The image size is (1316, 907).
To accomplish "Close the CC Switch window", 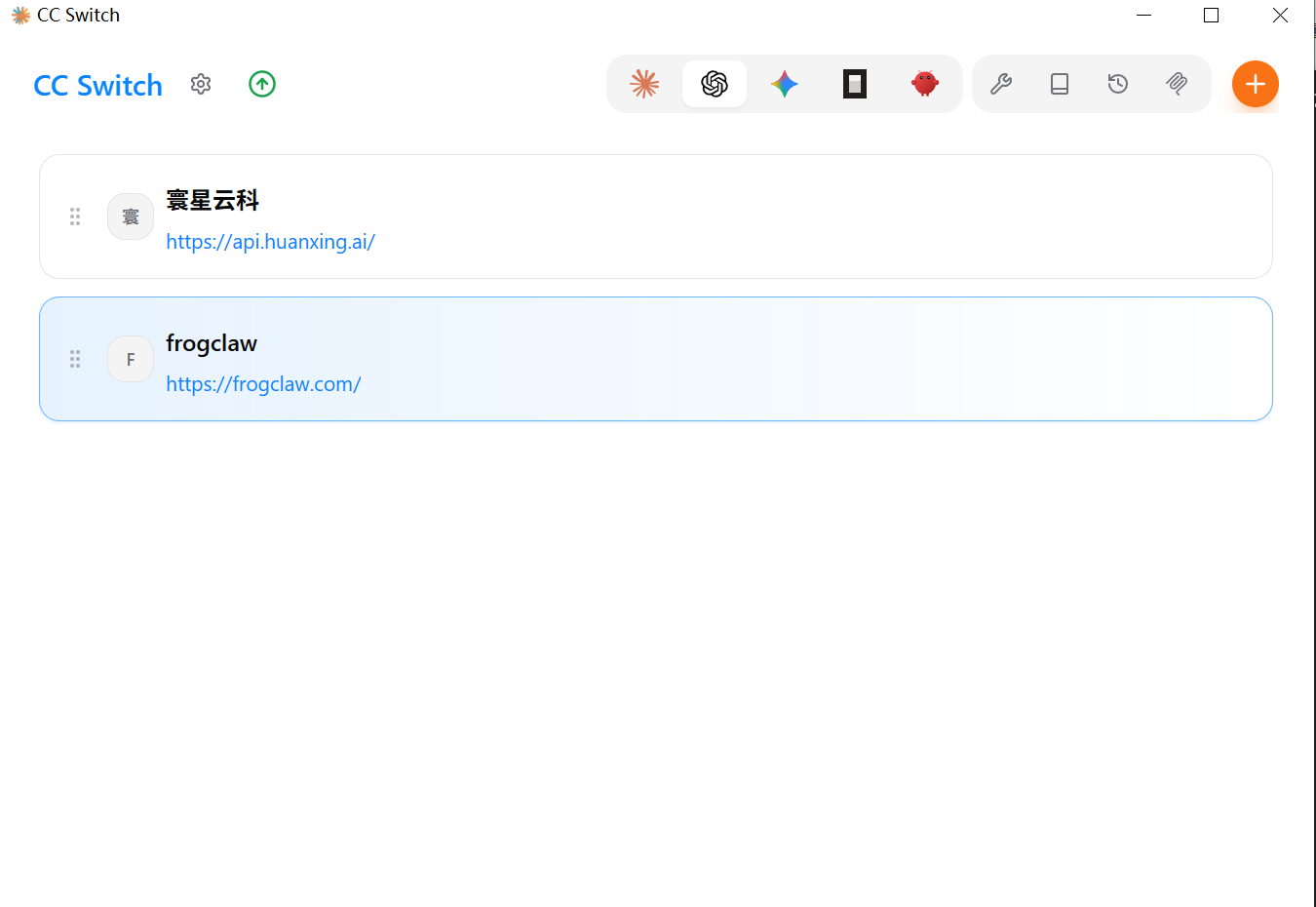I will (1280, 16).
